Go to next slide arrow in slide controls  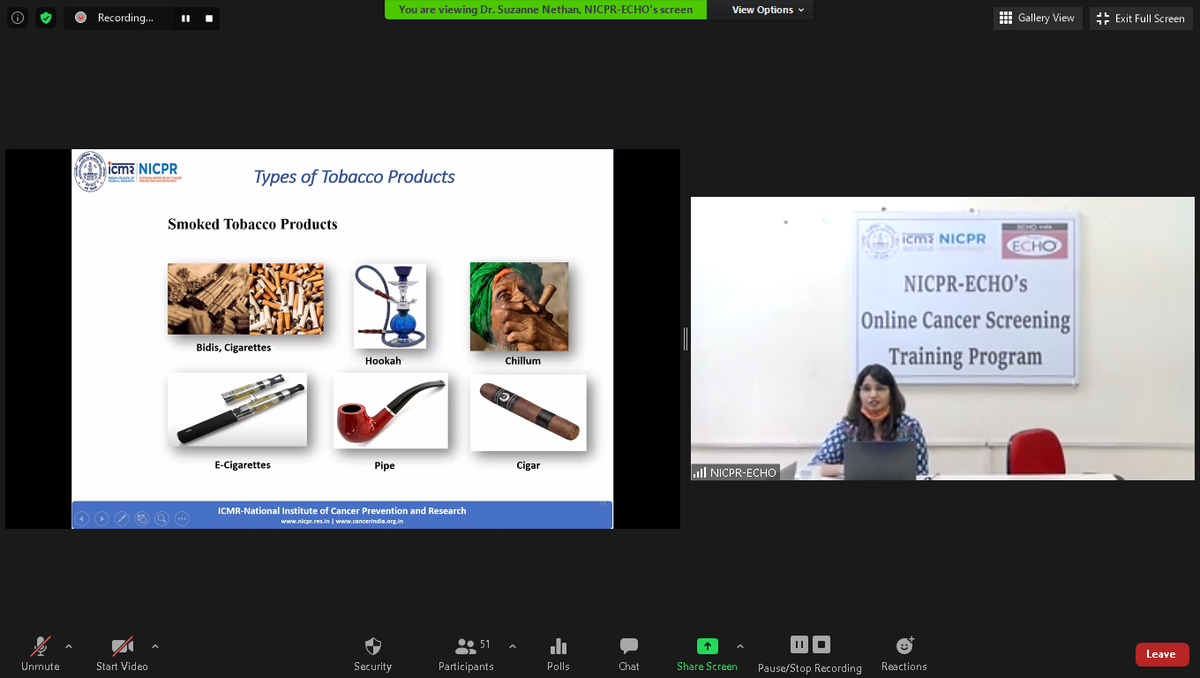click(x=102, y=518)
